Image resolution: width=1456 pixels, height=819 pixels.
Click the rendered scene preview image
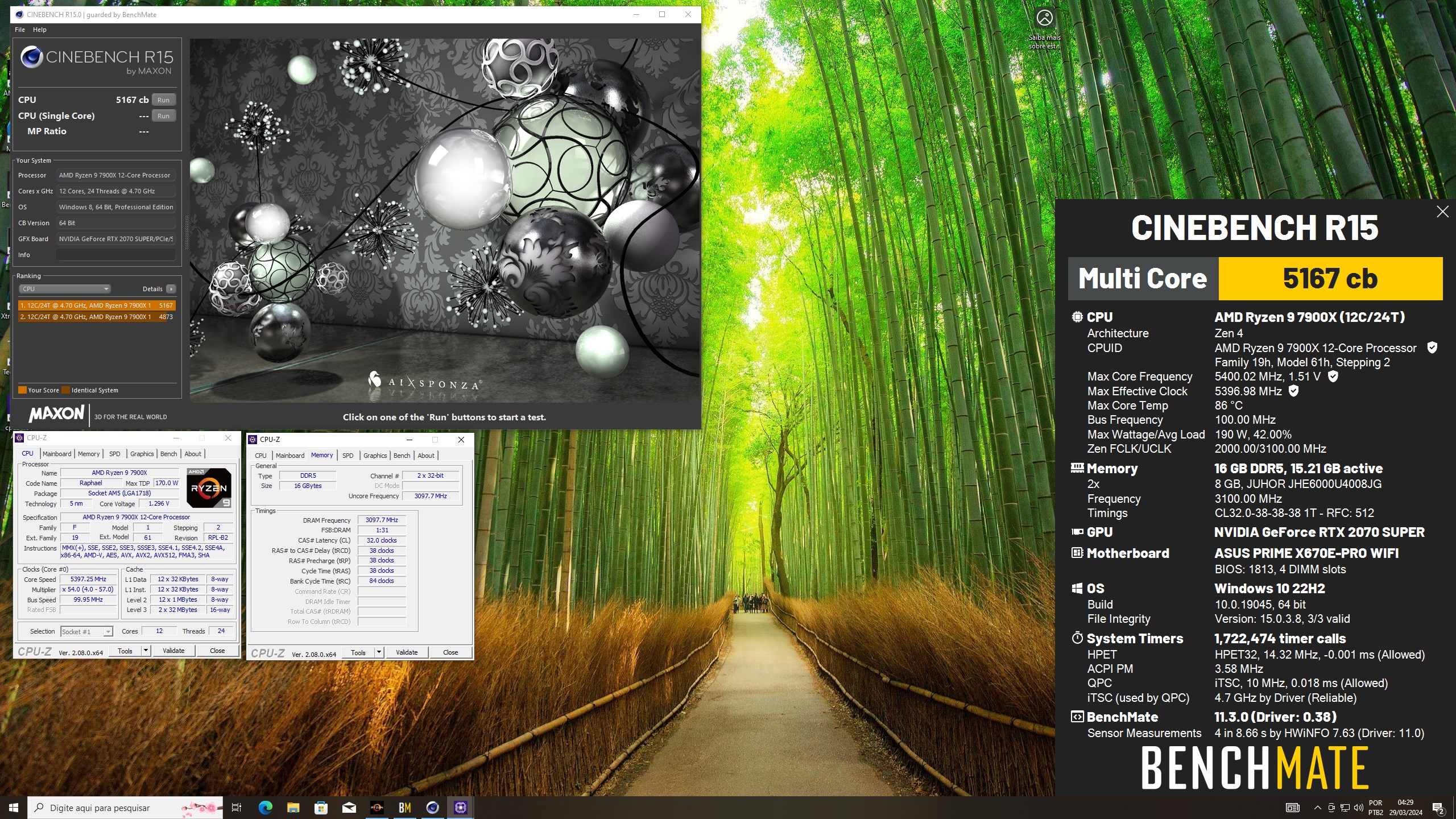point(445,221)
